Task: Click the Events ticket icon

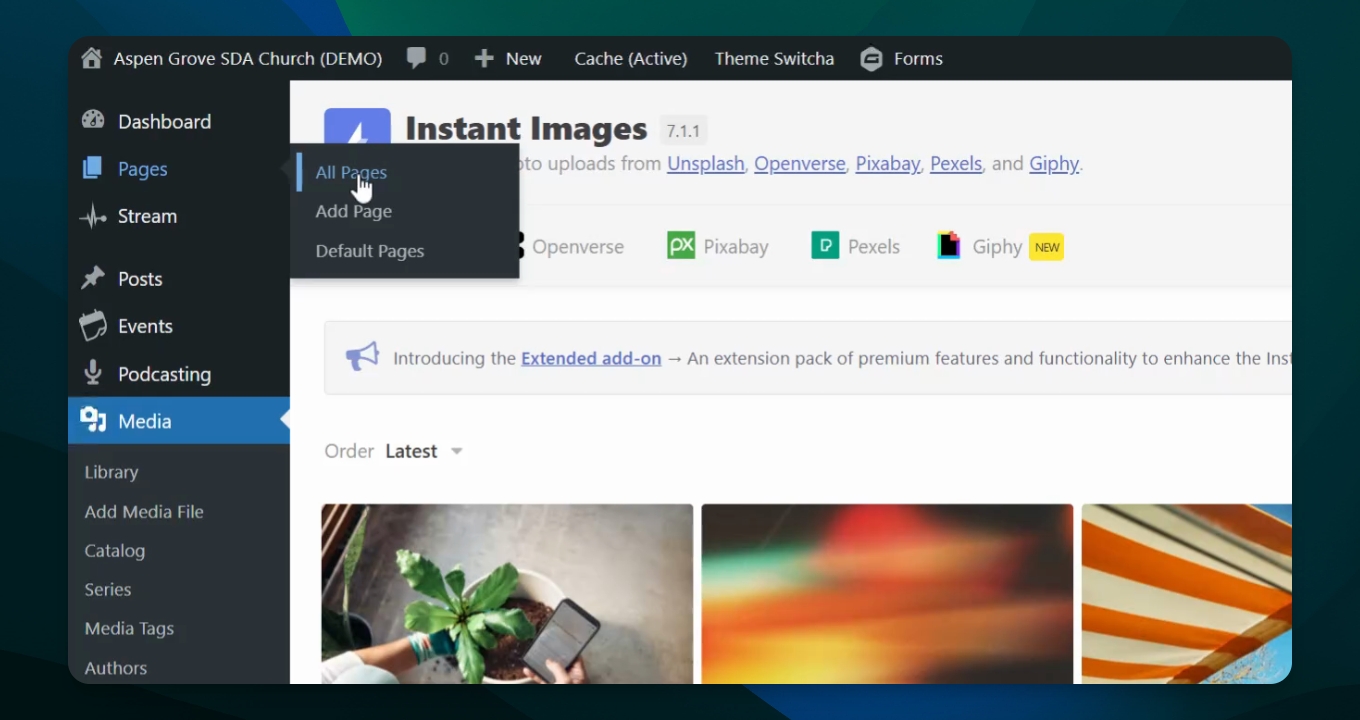Action: click(93, 326)
